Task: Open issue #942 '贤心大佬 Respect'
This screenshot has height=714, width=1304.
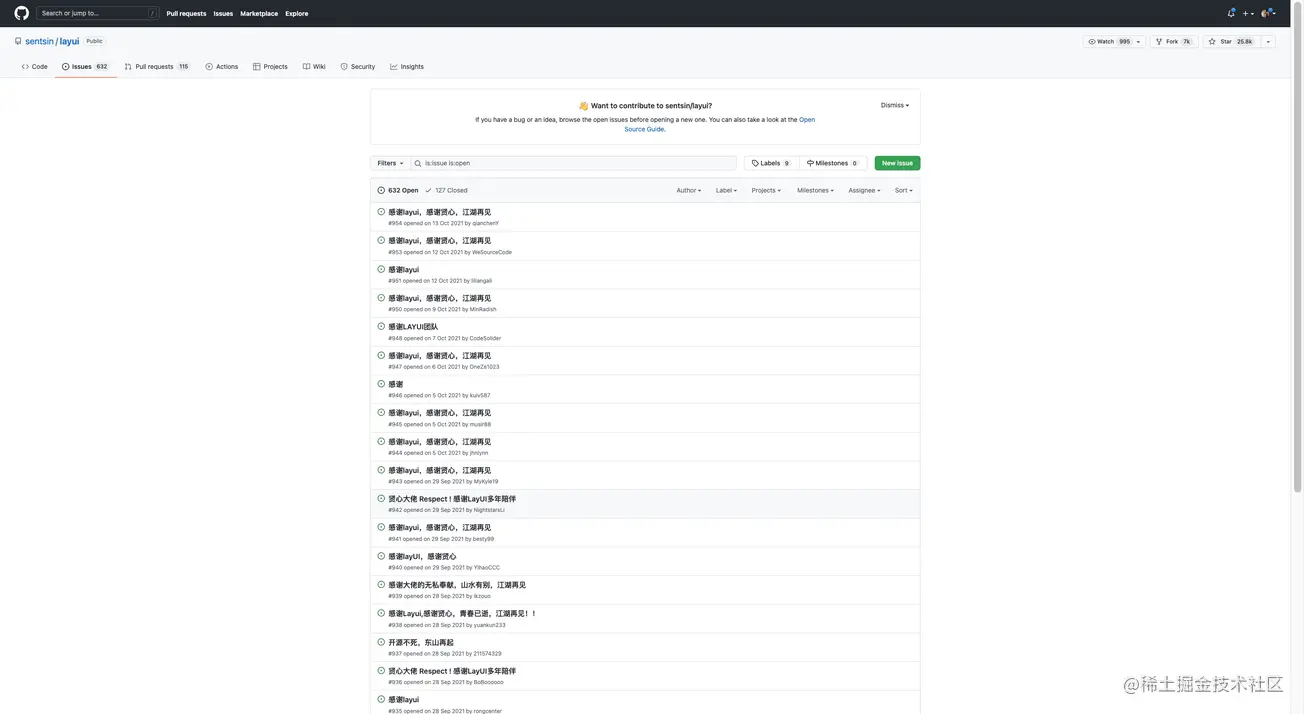Action: (452, 499)
